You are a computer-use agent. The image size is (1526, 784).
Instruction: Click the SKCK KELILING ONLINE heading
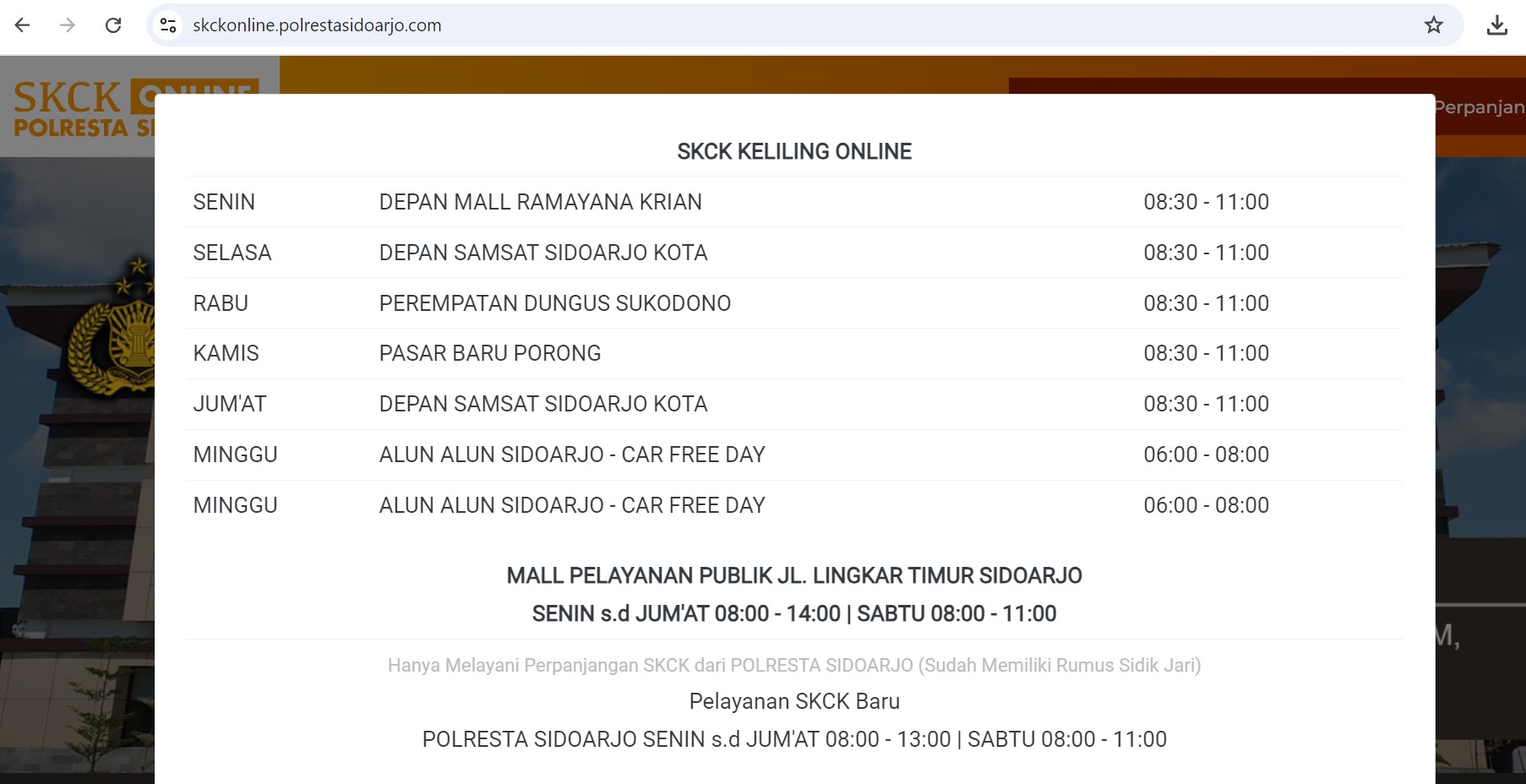(793, 151)
